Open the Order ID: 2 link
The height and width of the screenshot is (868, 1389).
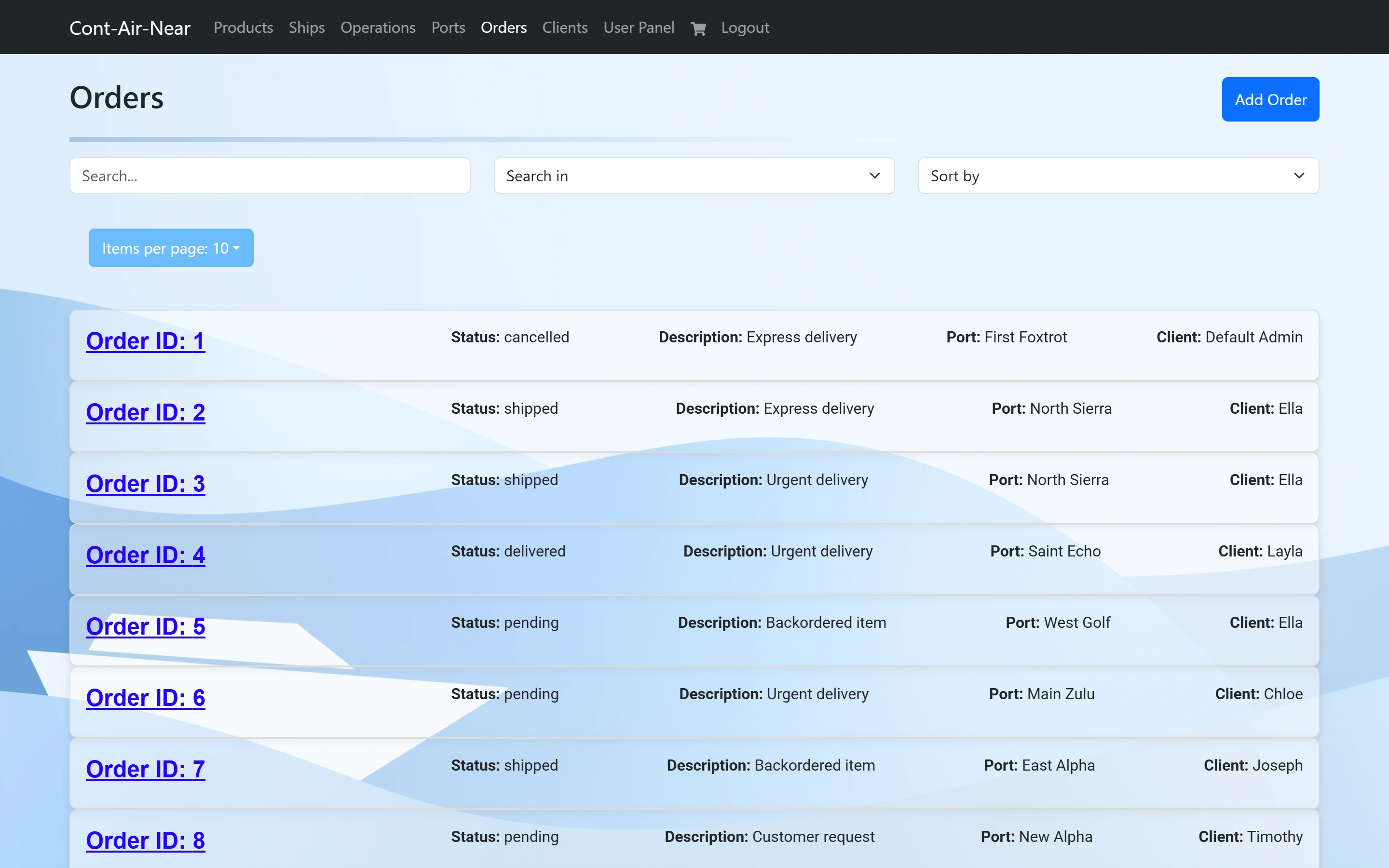click(x=145, y=412)
